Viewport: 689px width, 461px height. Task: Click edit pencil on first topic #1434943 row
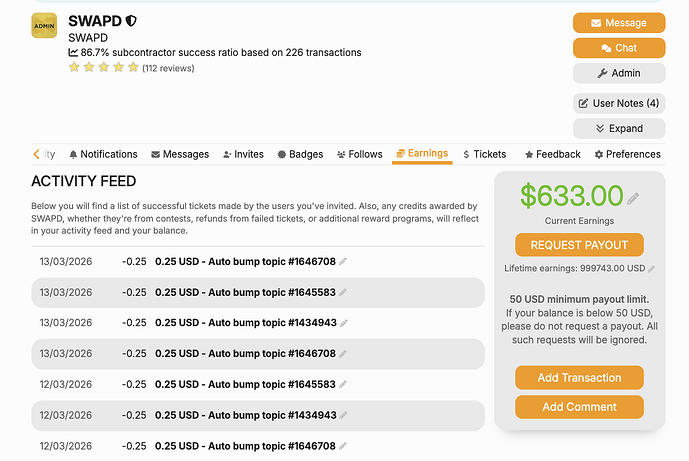point(343,323)
